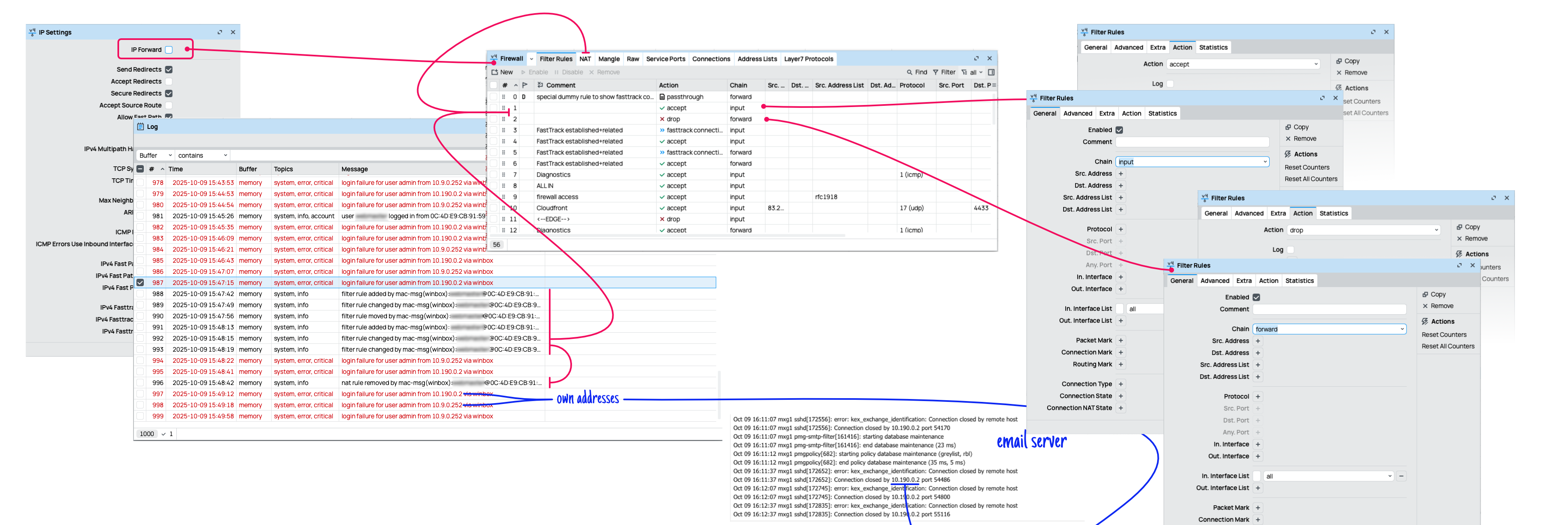
Task: Click Copy icon in forward Filter Rules window
Action: coord(1425,294)
